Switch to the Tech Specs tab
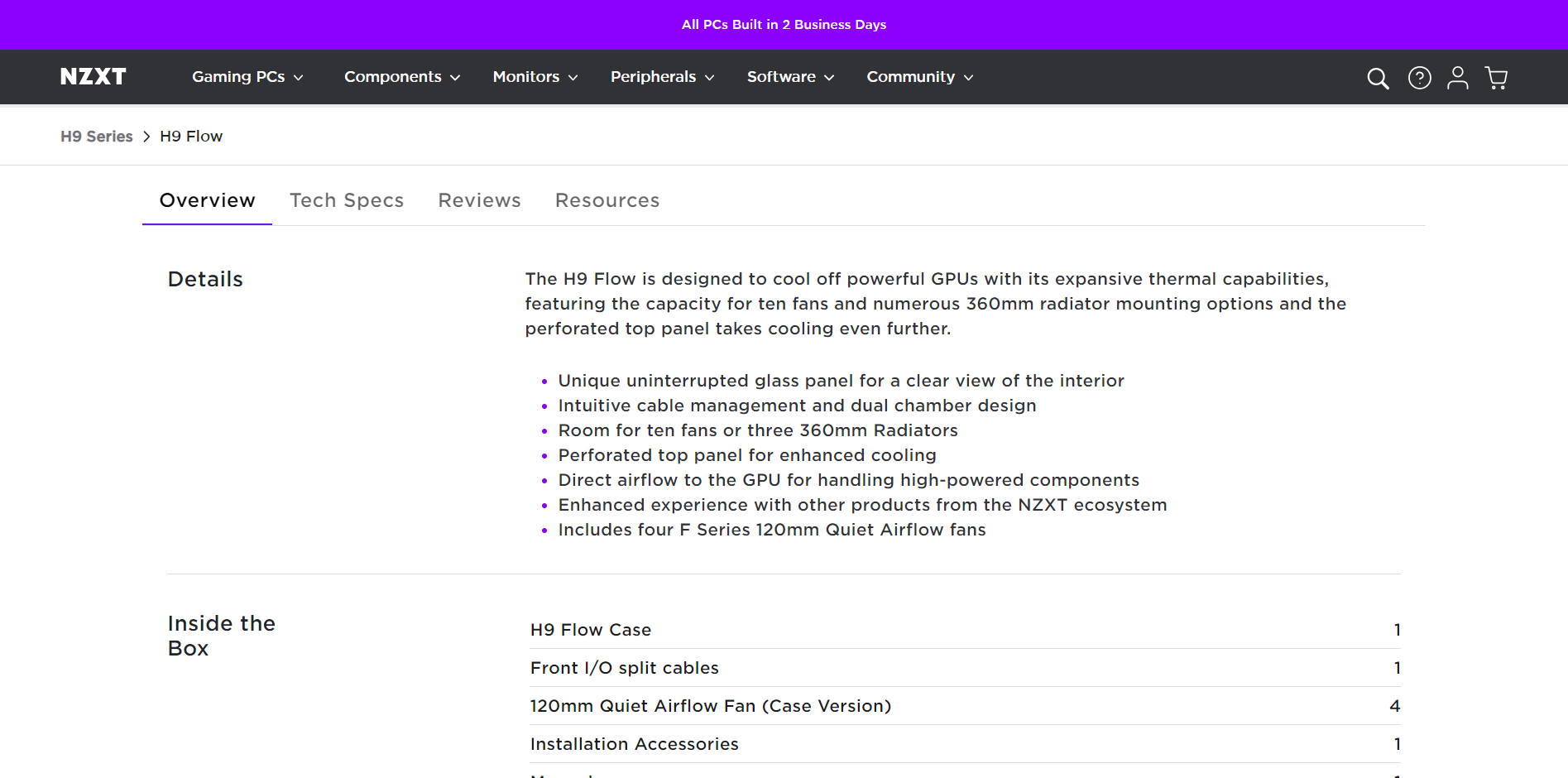Image resolution: width=1568 pixels, height=778 pixels. point(347,200)
